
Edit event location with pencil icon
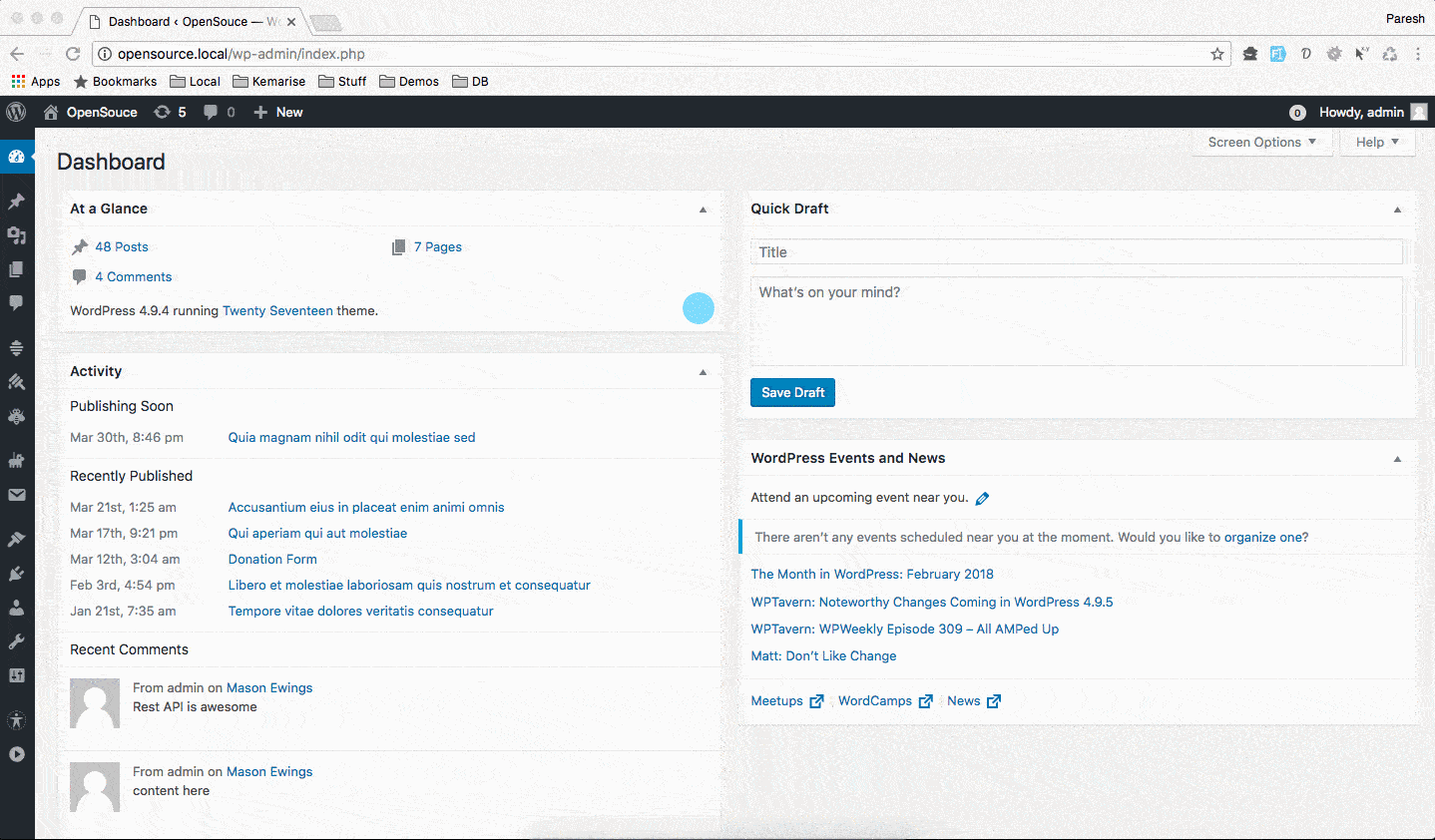point(982,498)
